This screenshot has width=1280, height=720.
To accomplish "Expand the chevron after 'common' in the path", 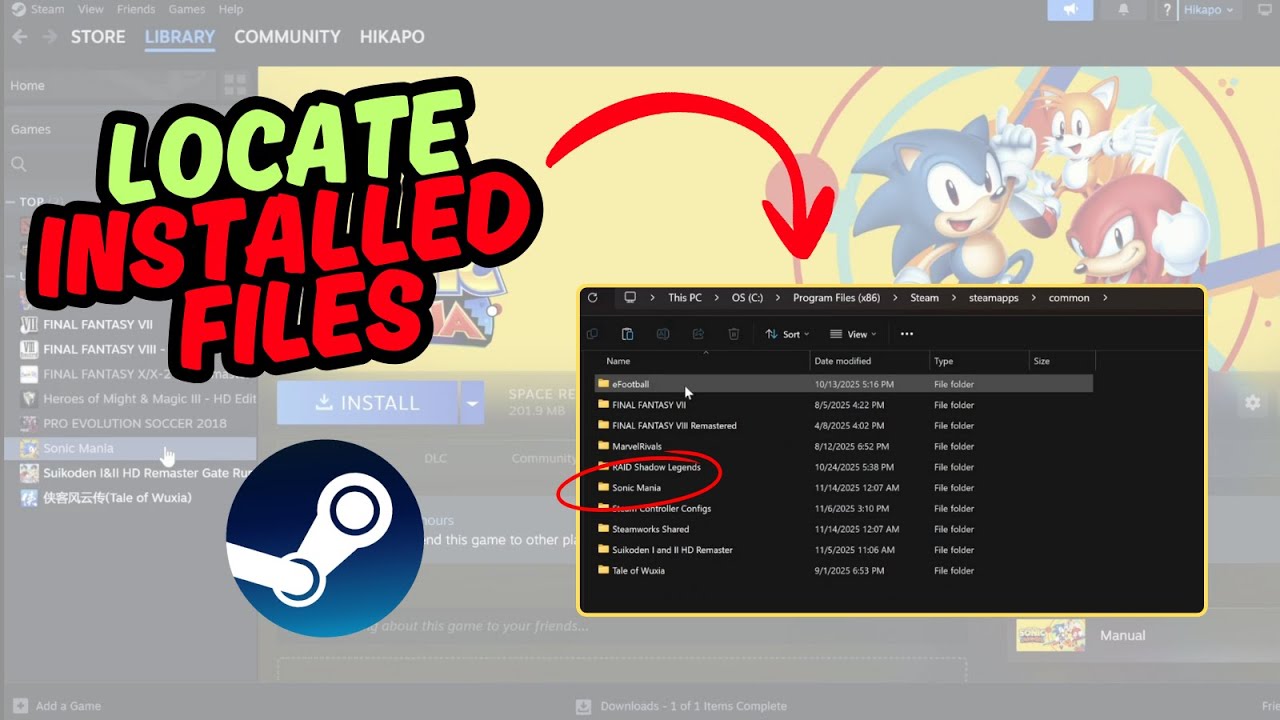I will pyautogui.click(x=1105, y=298).
